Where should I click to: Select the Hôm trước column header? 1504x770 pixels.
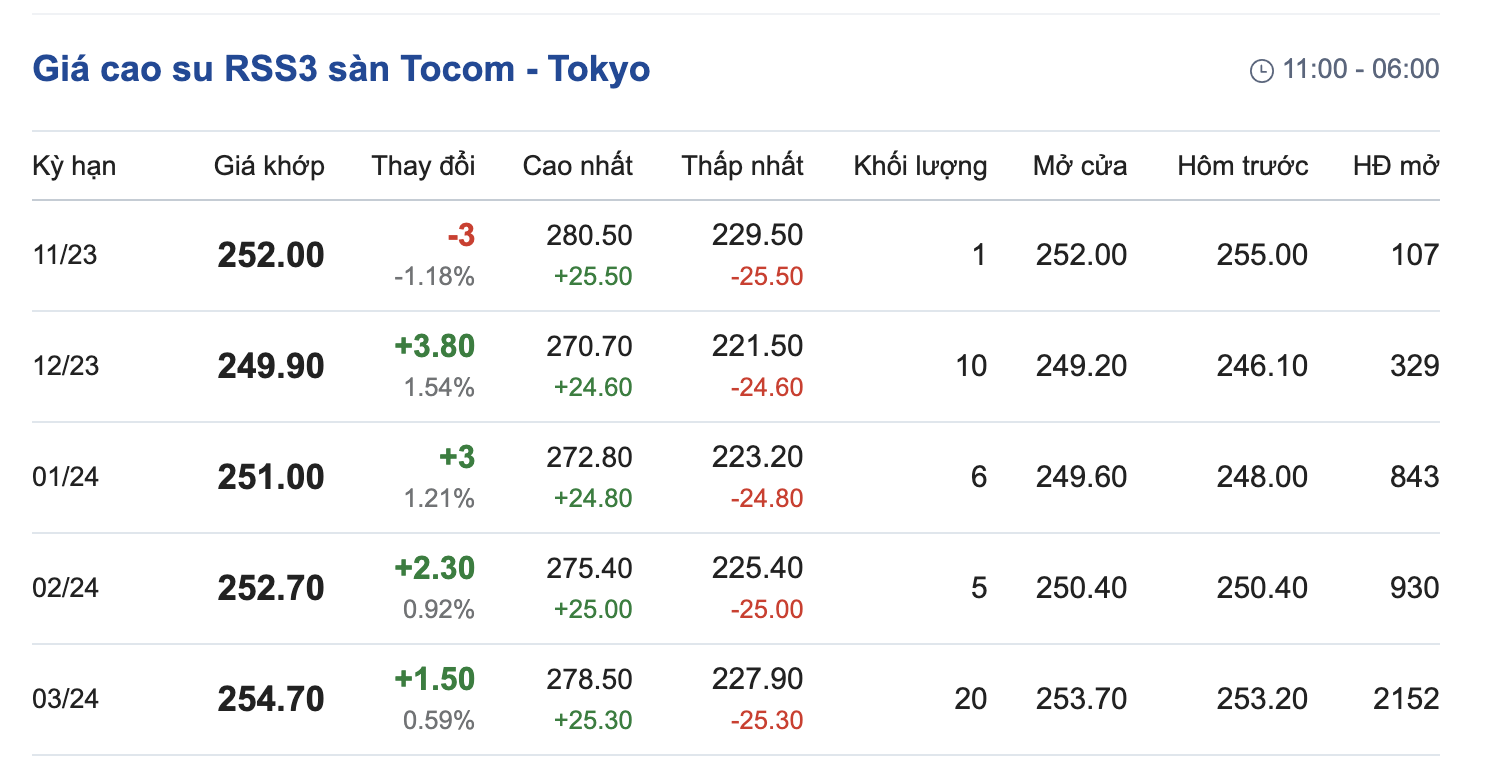pyautogui.click(x=1242, y=166)
